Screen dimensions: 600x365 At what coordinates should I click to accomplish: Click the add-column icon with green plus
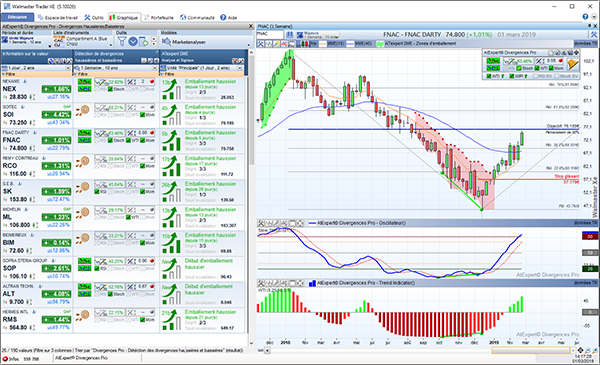point(143,41)
